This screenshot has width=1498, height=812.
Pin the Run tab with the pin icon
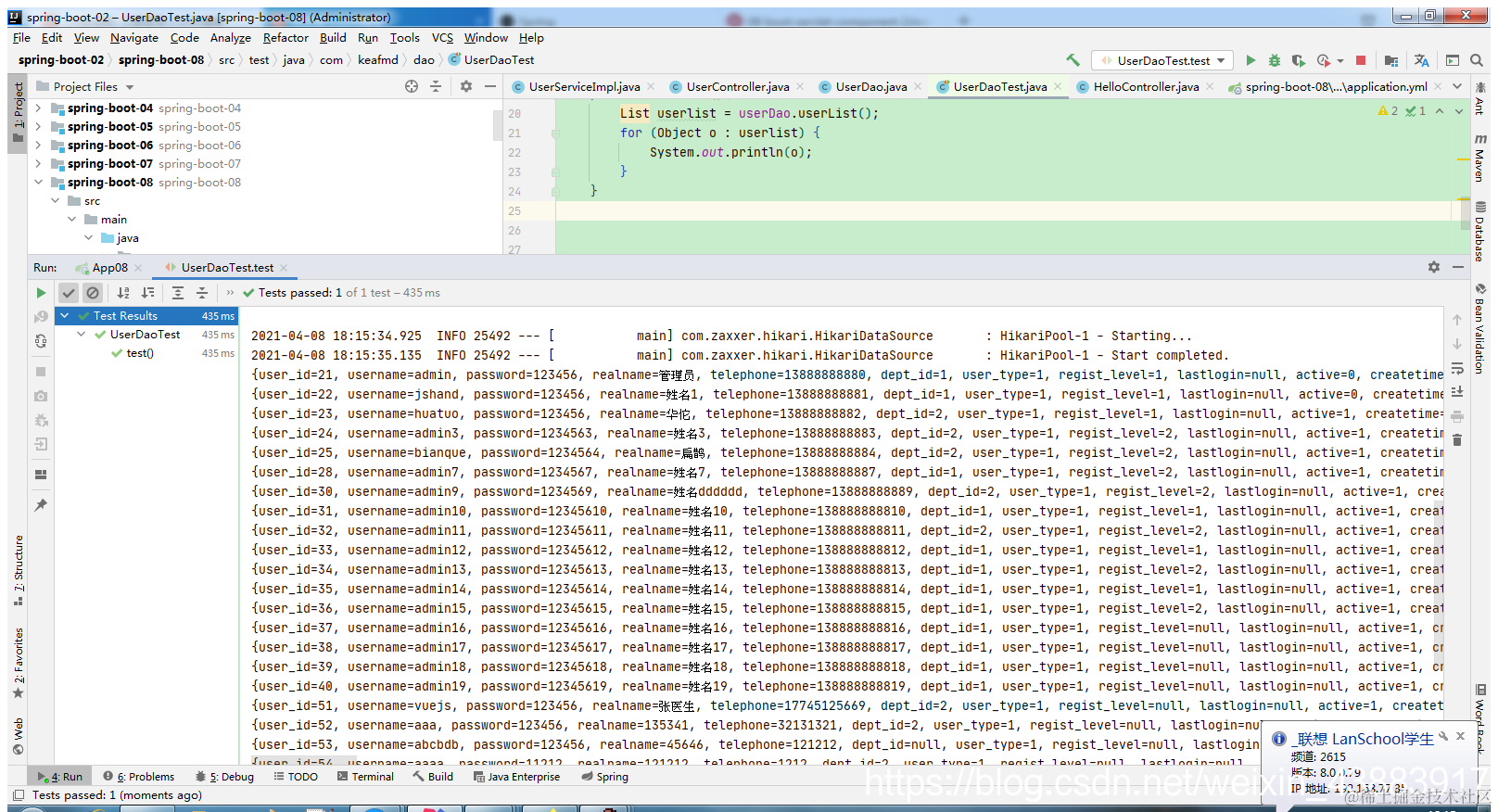tap(41, 505)
